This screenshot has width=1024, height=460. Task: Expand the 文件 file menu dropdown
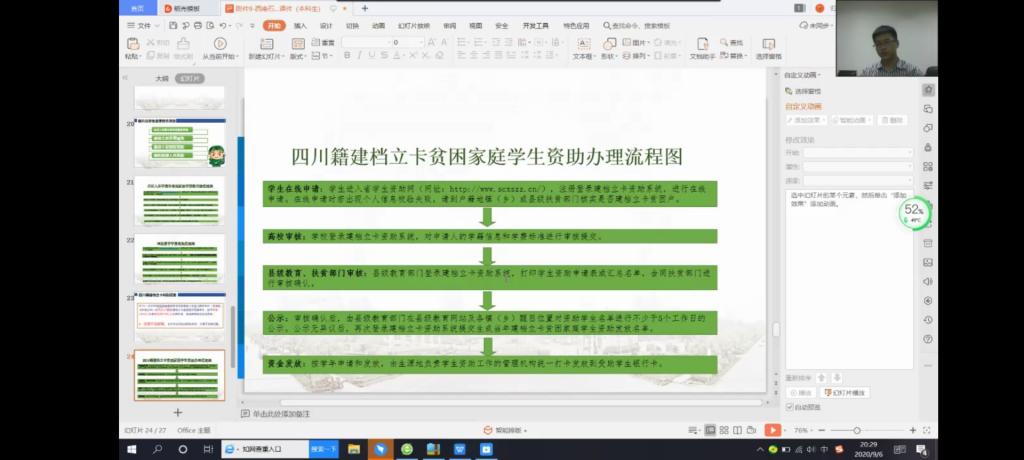tap(146, 25)
